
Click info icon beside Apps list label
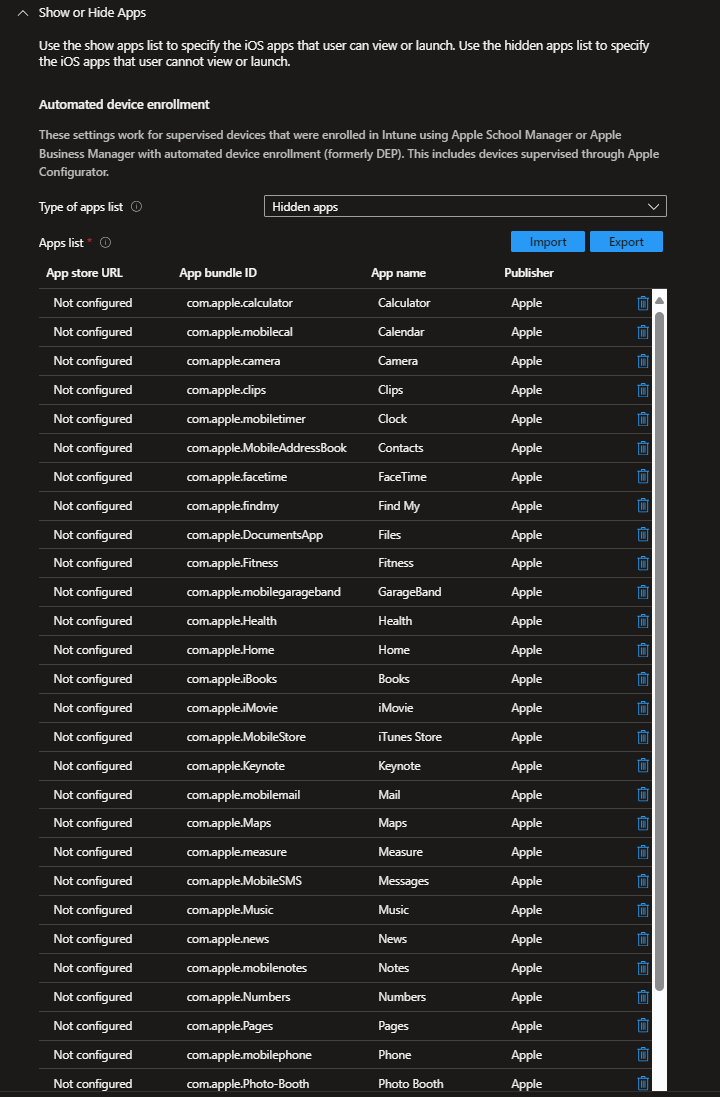pos(105,242)
